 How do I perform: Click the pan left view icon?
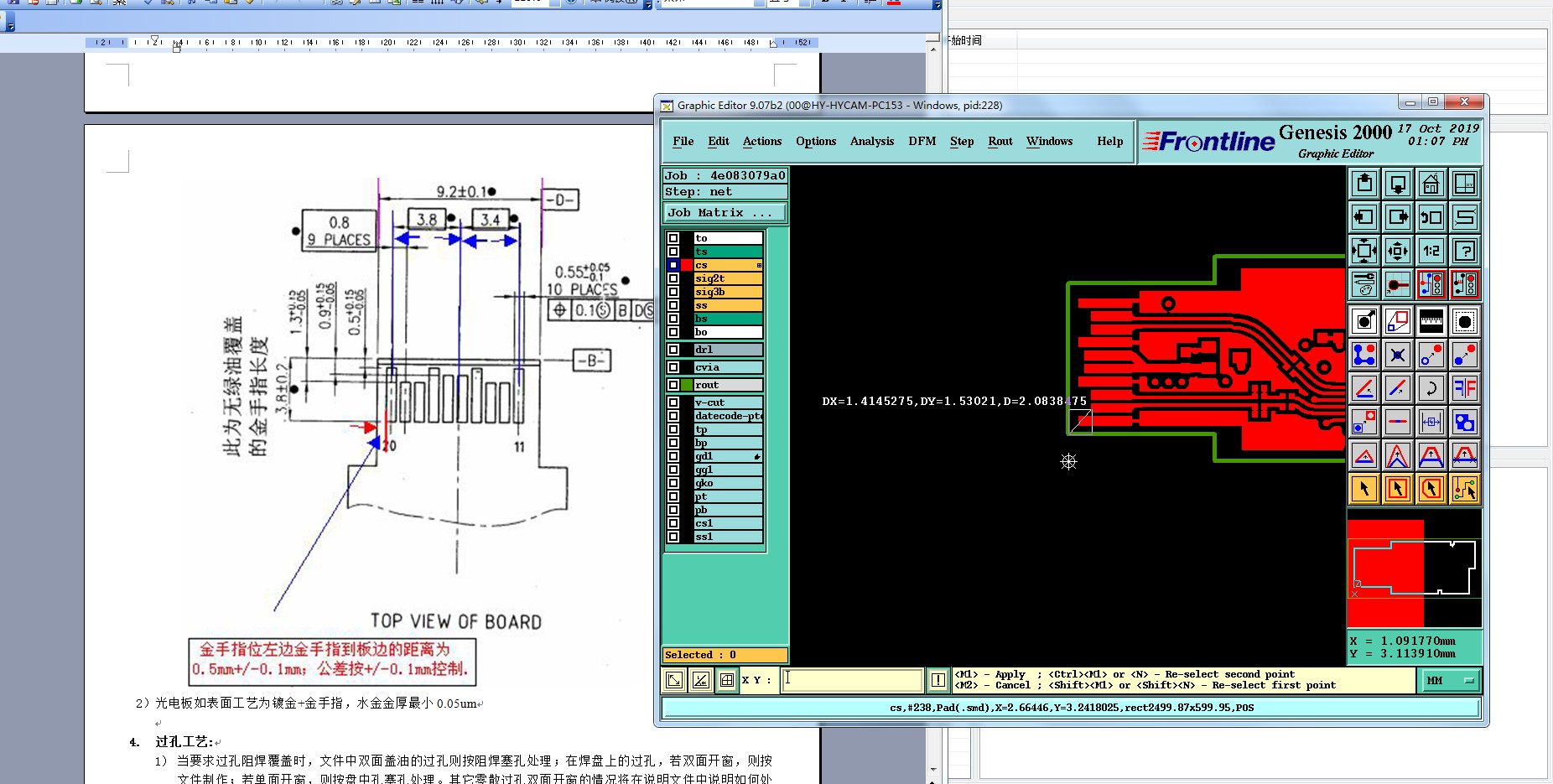(1364, 217)
